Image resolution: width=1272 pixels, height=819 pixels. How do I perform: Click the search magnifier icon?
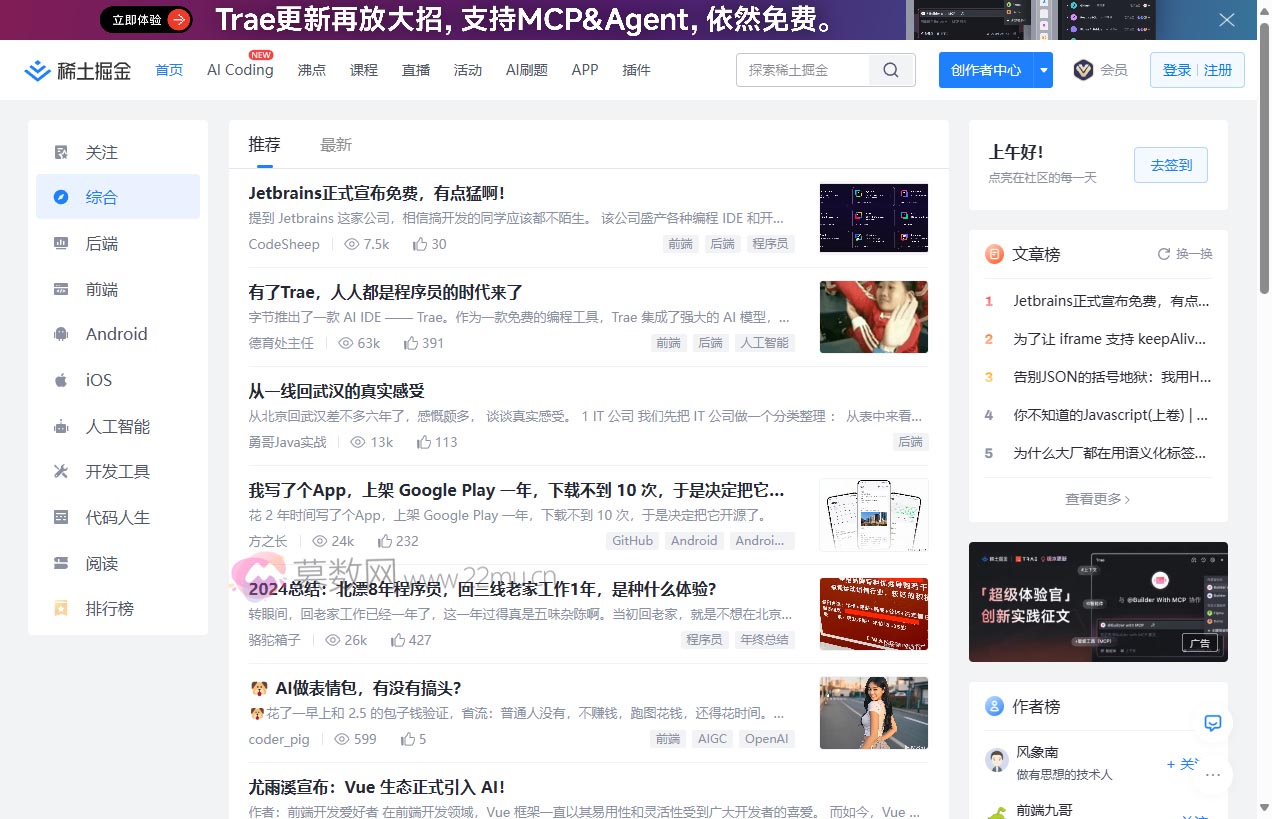[x=890, y=70]
